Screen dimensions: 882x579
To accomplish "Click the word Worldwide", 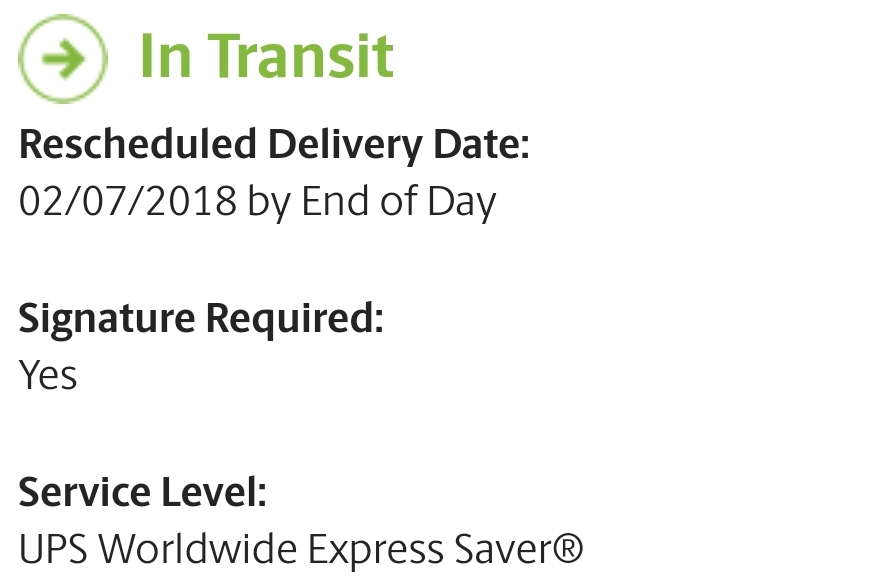I will [x=195, y=548].
